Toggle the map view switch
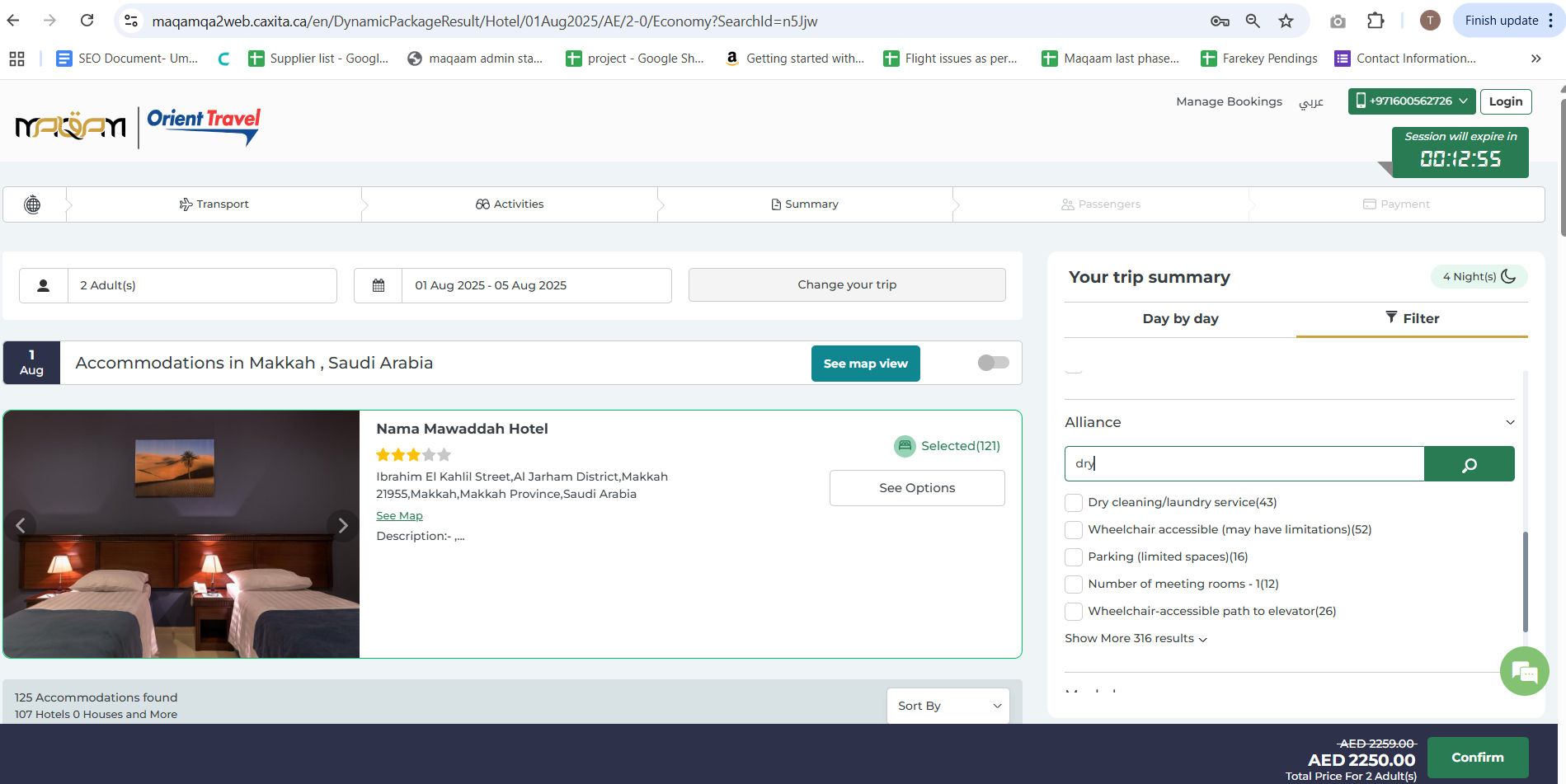1566x784 pixels. [993, 363]
